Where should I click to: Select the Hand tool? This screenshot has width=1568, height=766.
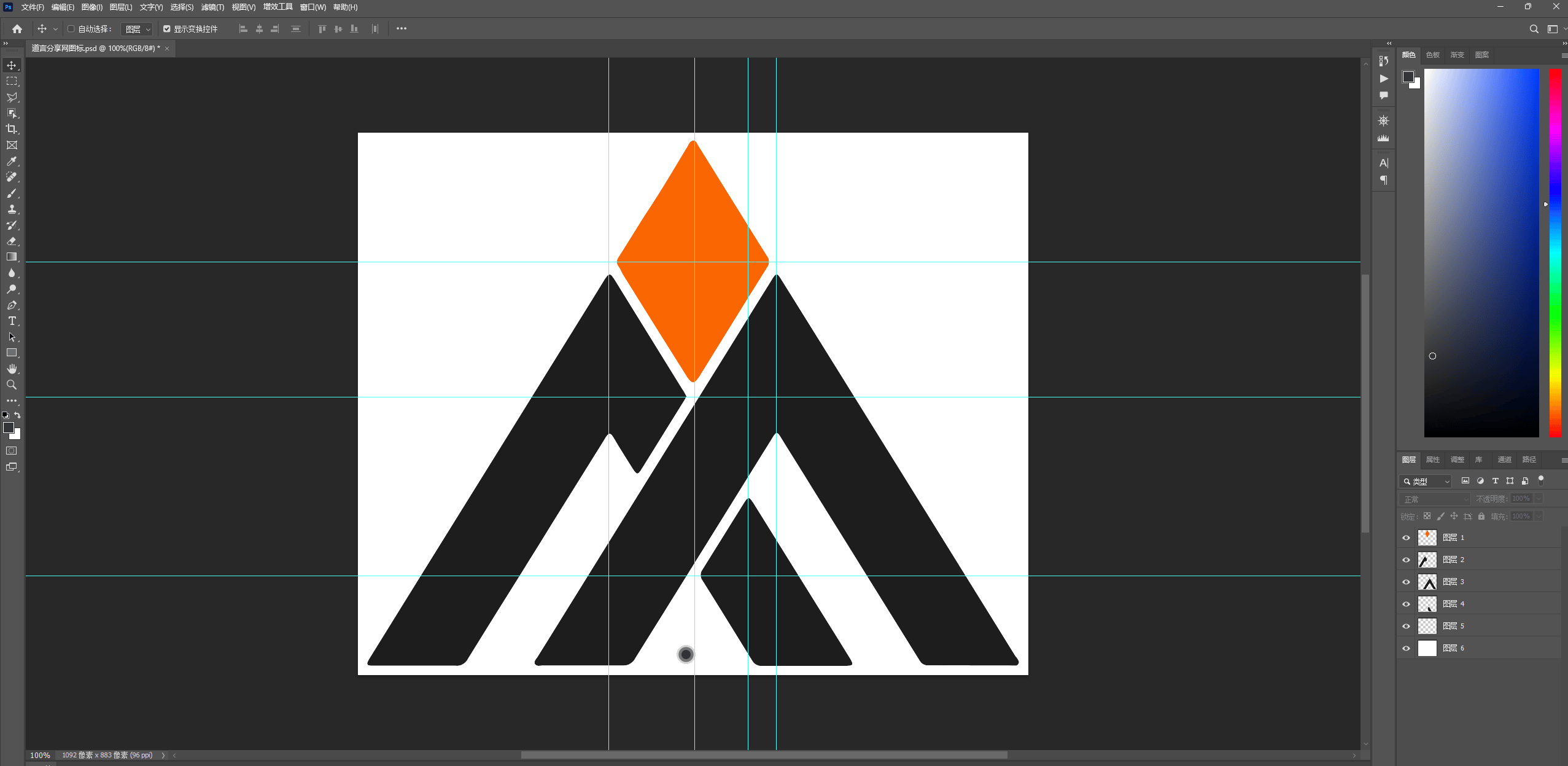pyautogui.click(x=12, y=369)
